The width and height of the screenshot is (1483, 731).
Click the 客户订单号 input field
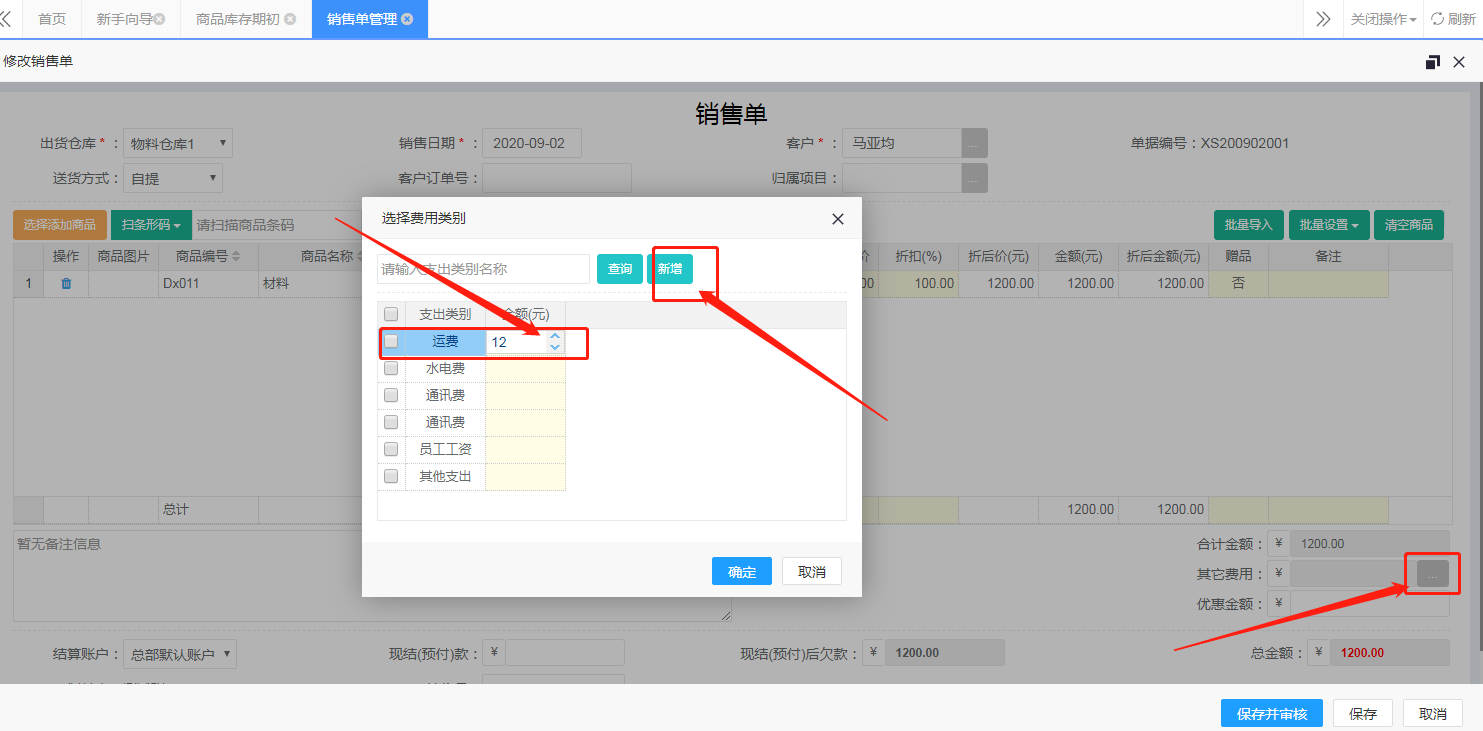(x=557, y=179)
